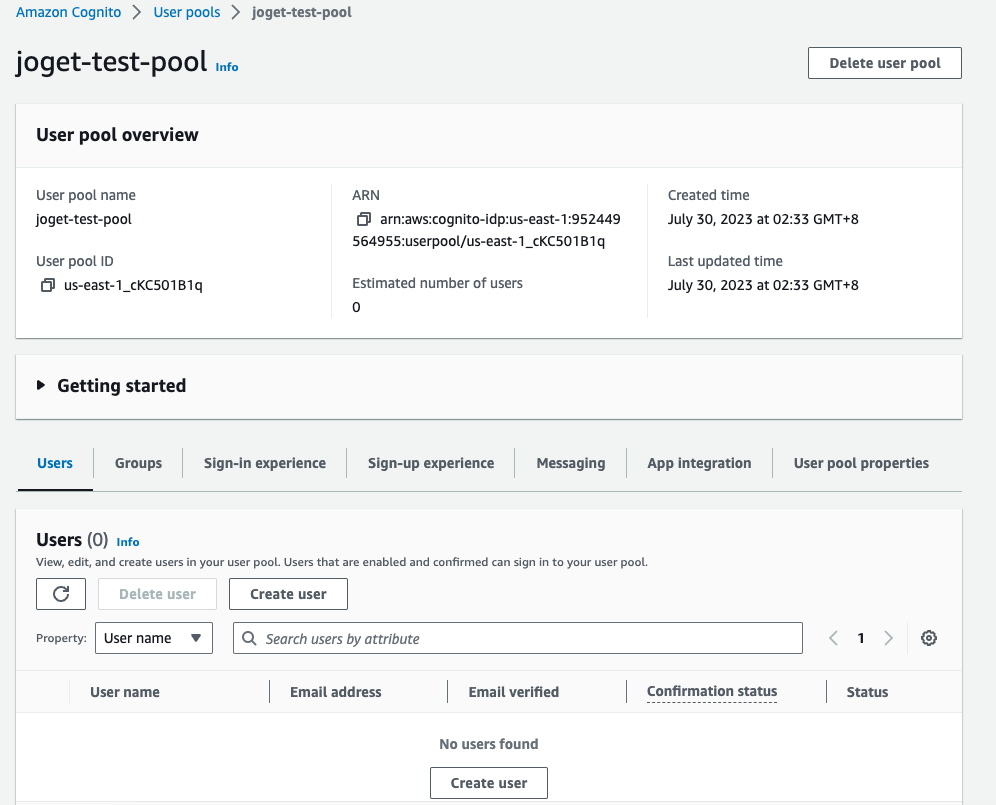Go to User pools breadcrumb link
The image size is (996, 805).
187,12
